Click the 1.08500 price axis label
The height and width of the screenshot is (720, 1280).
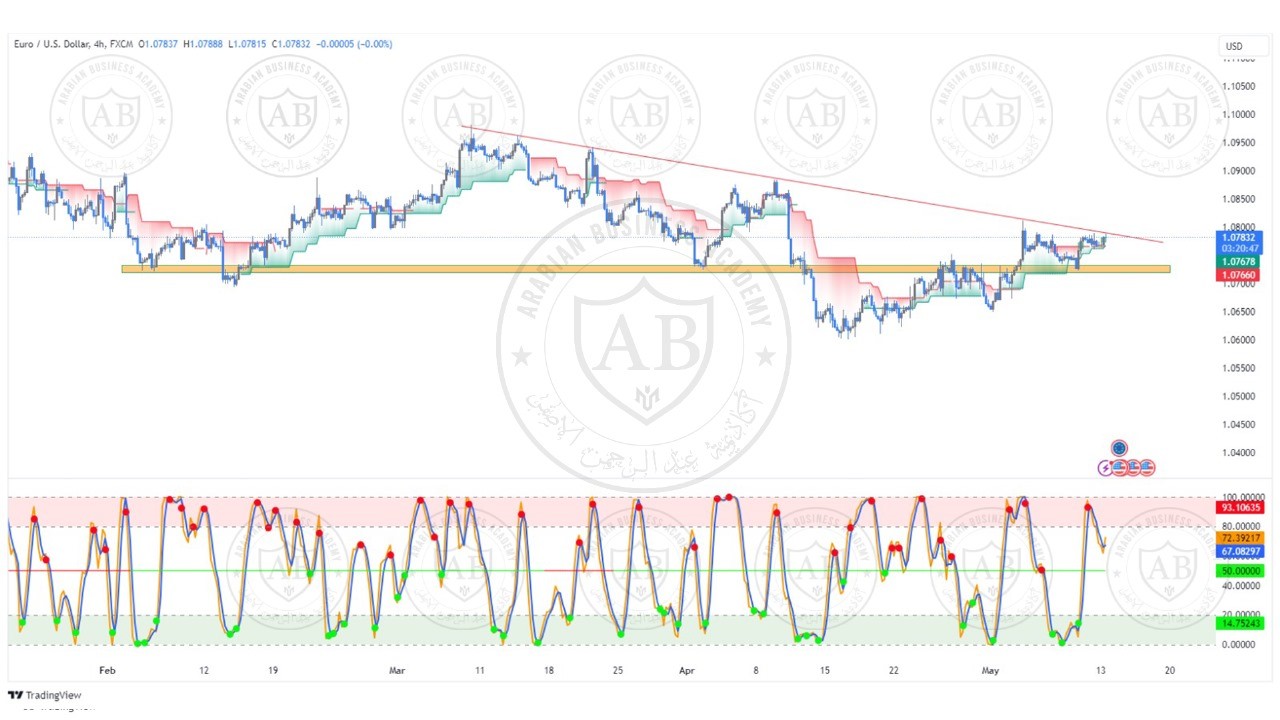click(x=1239, y=199)
